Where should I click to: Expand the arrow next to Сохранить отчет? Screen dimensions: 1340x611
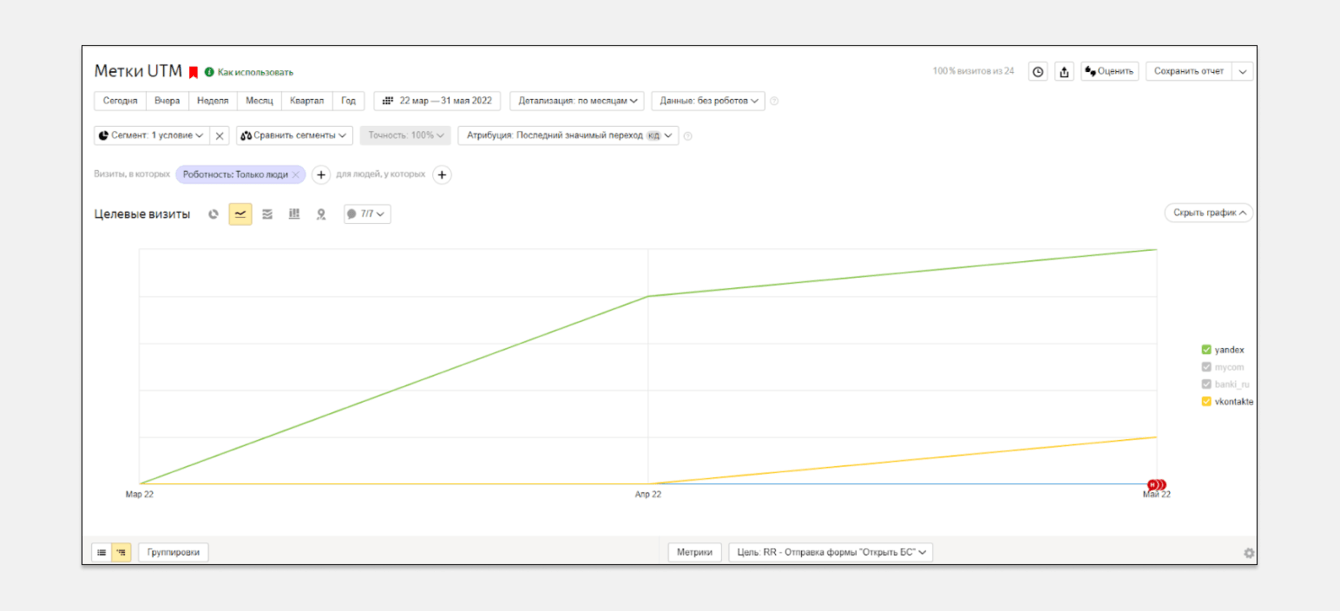[1242, 72]
